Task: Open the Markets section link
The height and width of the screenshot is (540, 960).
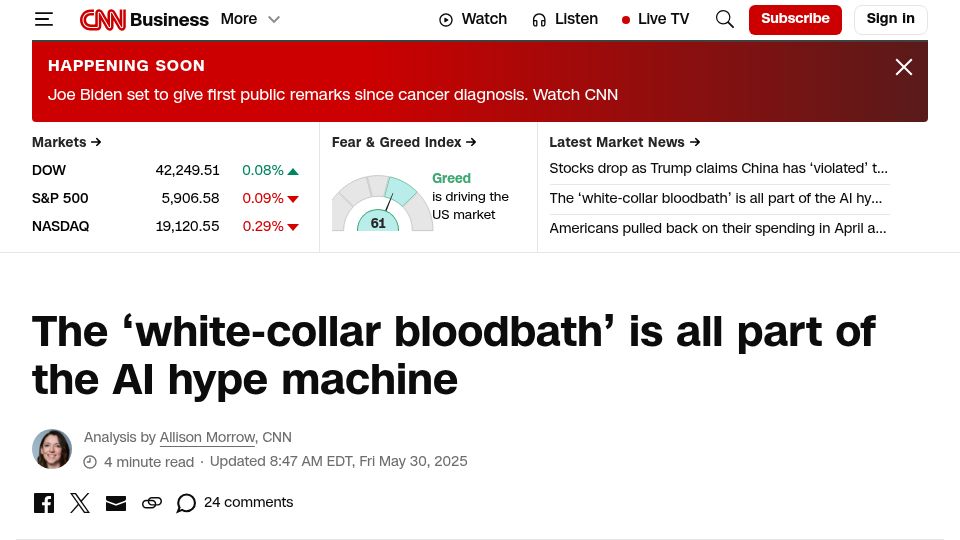Action: point(66,142)
